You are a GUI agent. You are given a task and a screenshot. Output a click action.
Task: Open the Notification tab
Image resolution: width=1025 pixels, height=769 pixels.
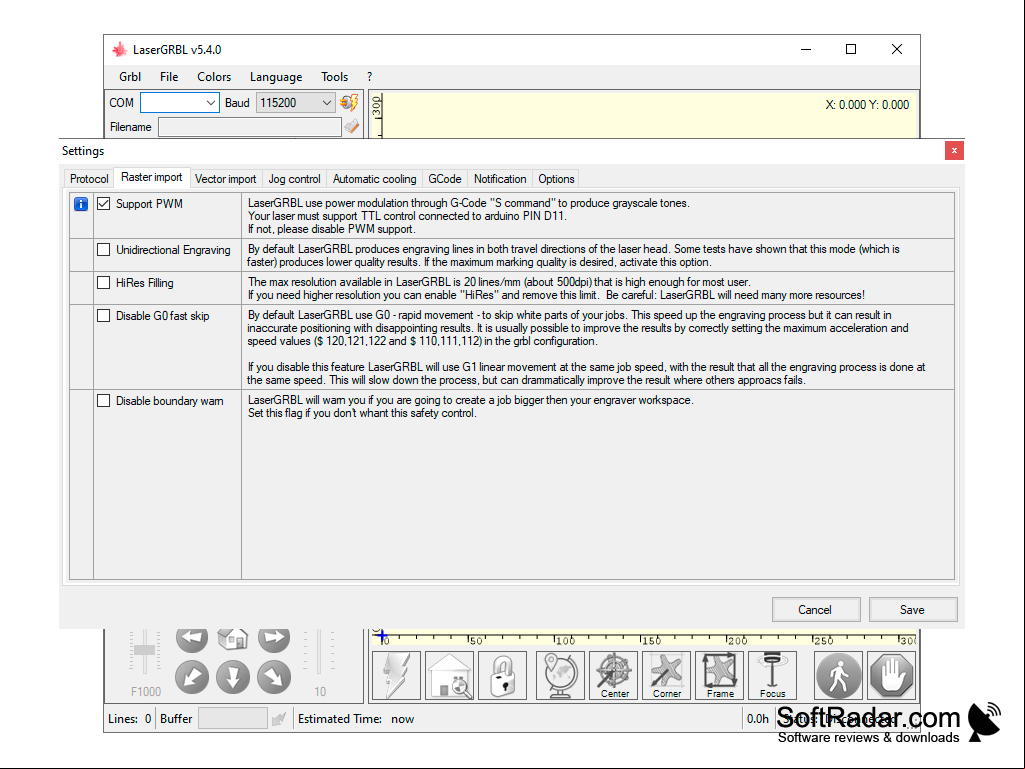[x=500, y=179]
